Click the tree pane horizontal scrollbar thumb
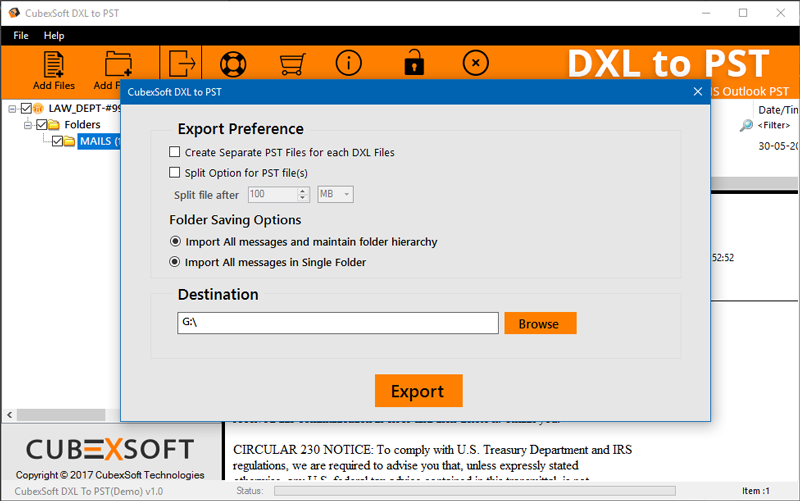 61,415
